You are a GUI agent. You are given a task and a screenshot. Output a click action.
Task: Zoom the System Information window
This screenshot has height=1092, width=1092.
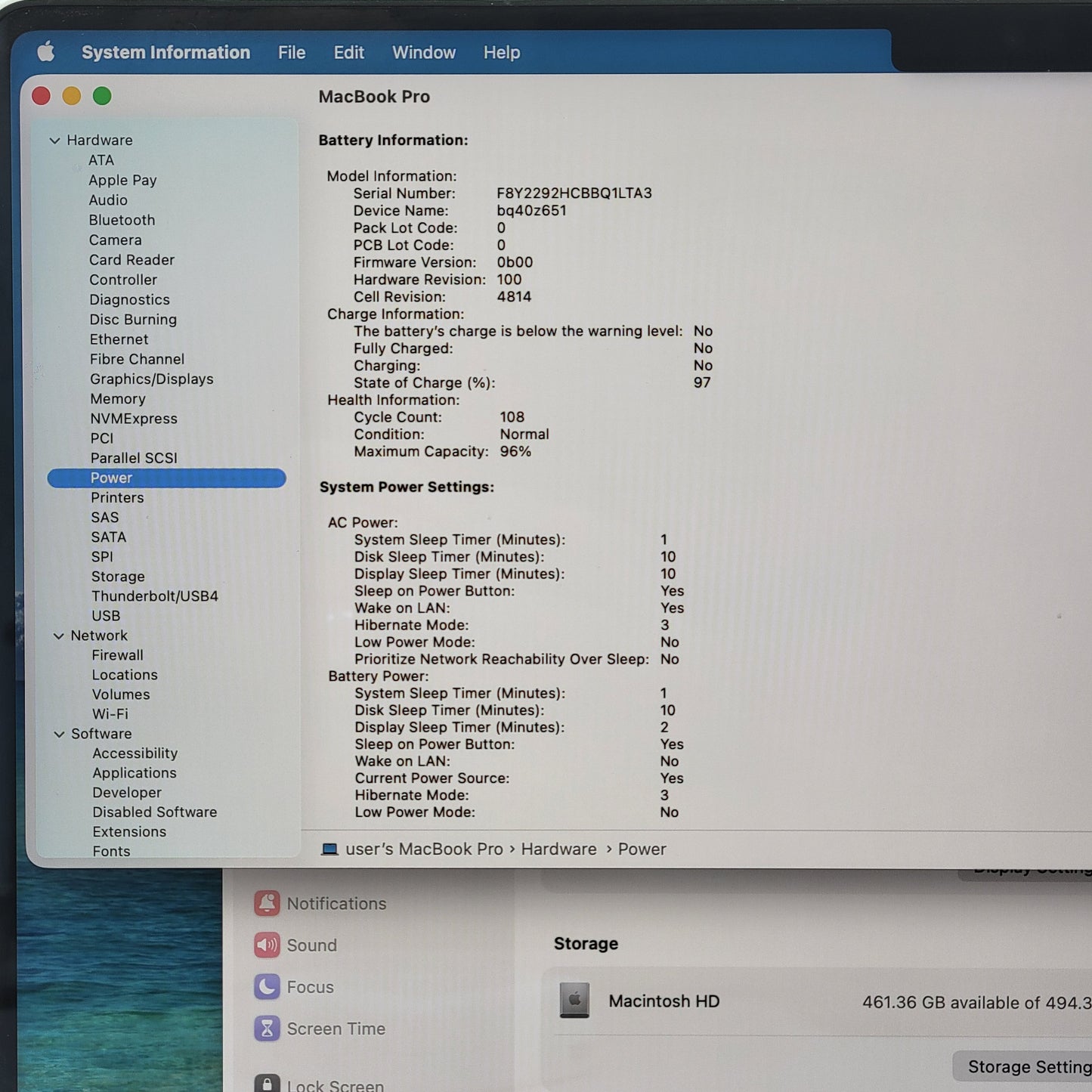[x=102, y=96]
